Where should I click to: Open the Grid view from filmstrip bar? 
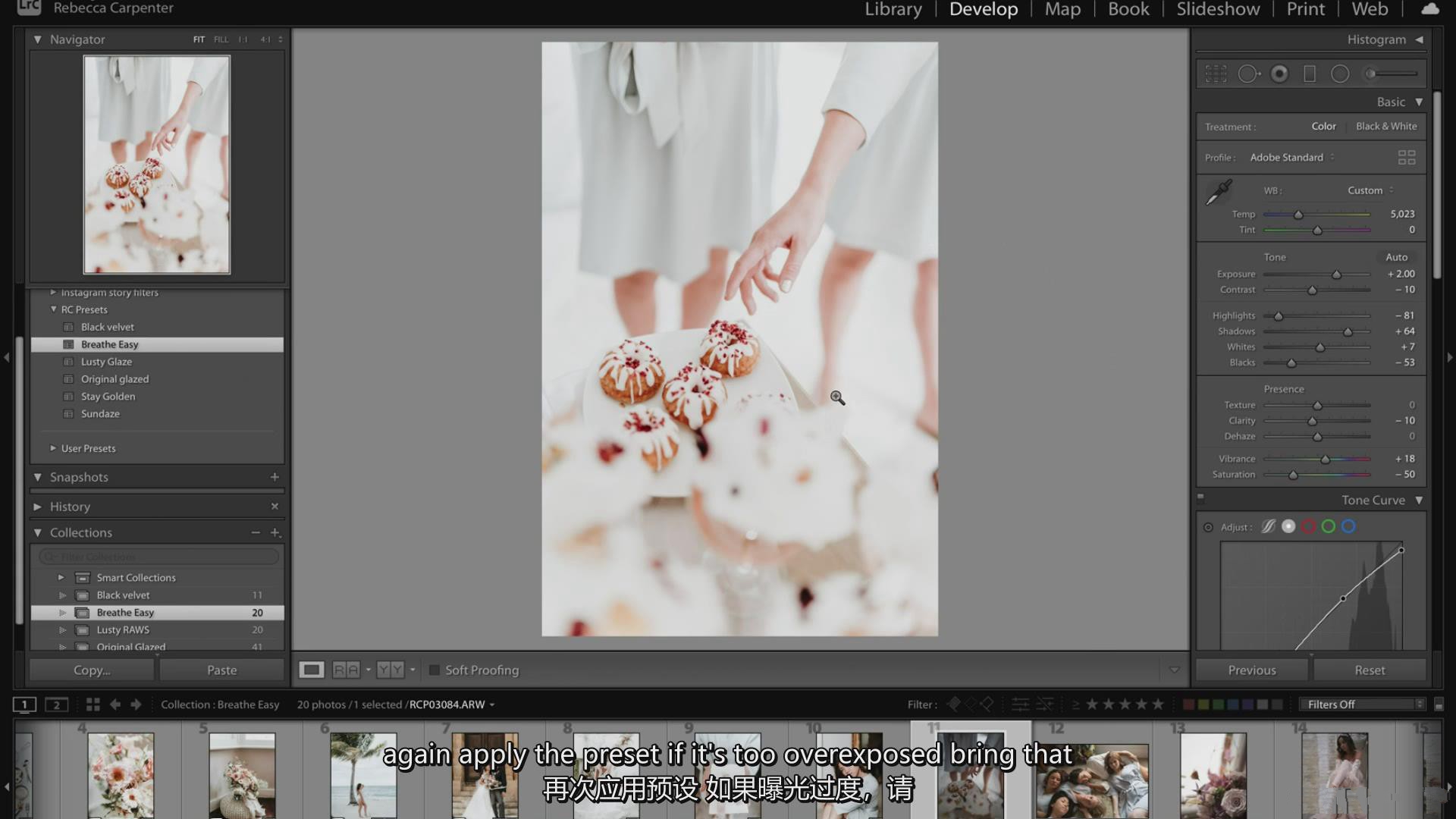point(93,704)
